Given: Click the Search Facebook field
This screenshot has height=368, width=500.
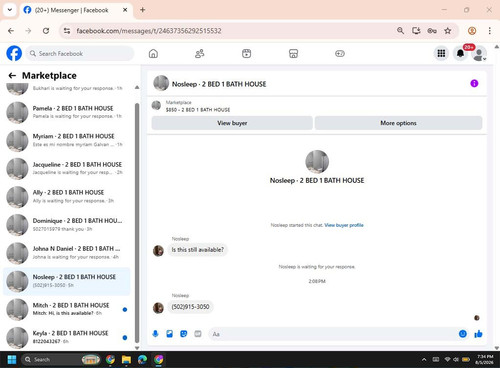Looking at the screenshot, I should (80, 53).
